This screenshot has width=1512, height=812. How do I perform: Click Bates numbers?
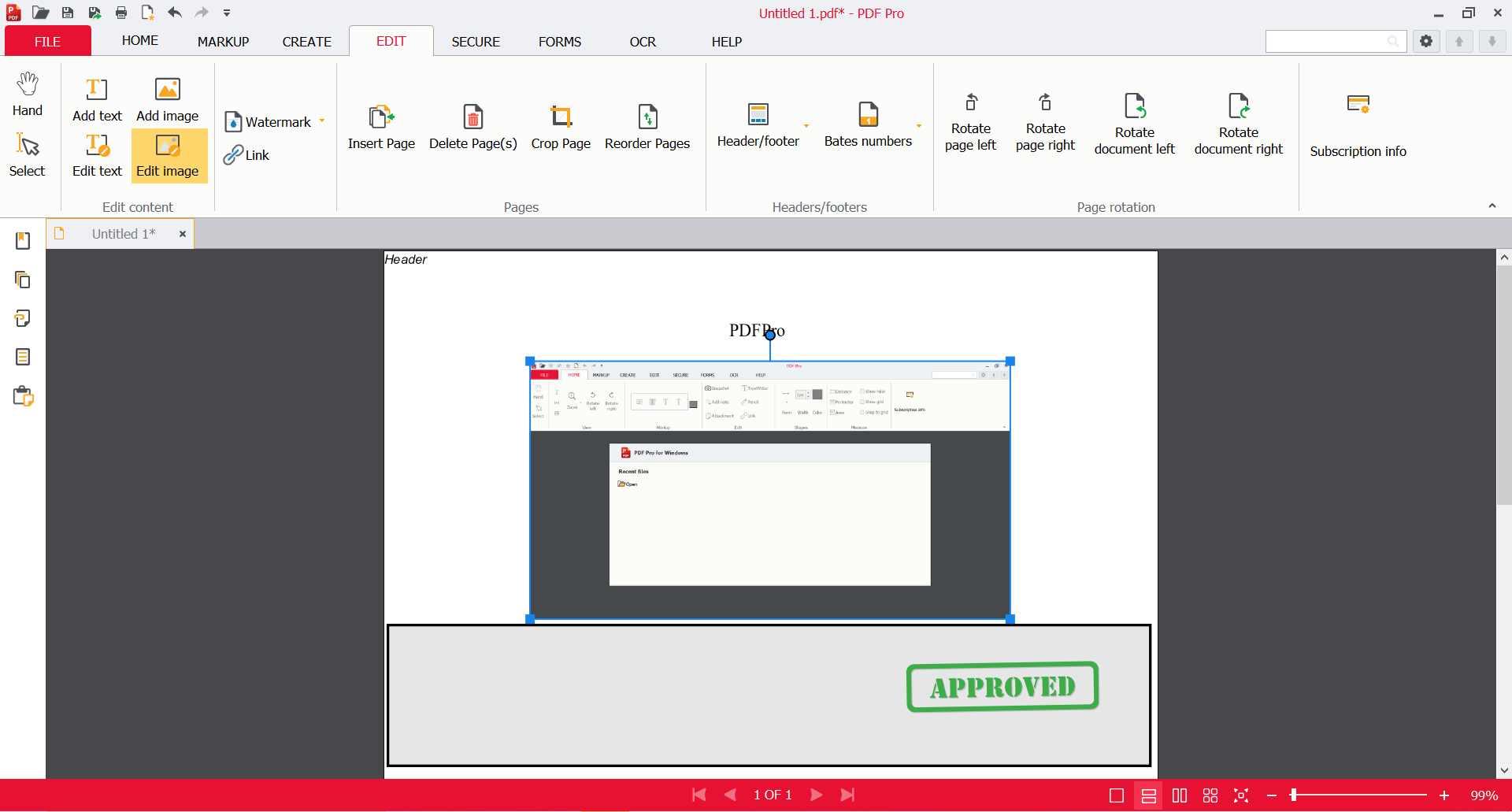(868, 125)
